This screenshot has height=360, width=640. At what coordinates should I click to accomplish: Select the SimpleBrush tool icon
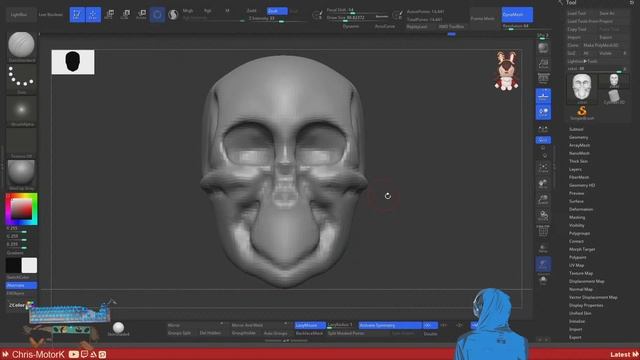pos(582,112)
